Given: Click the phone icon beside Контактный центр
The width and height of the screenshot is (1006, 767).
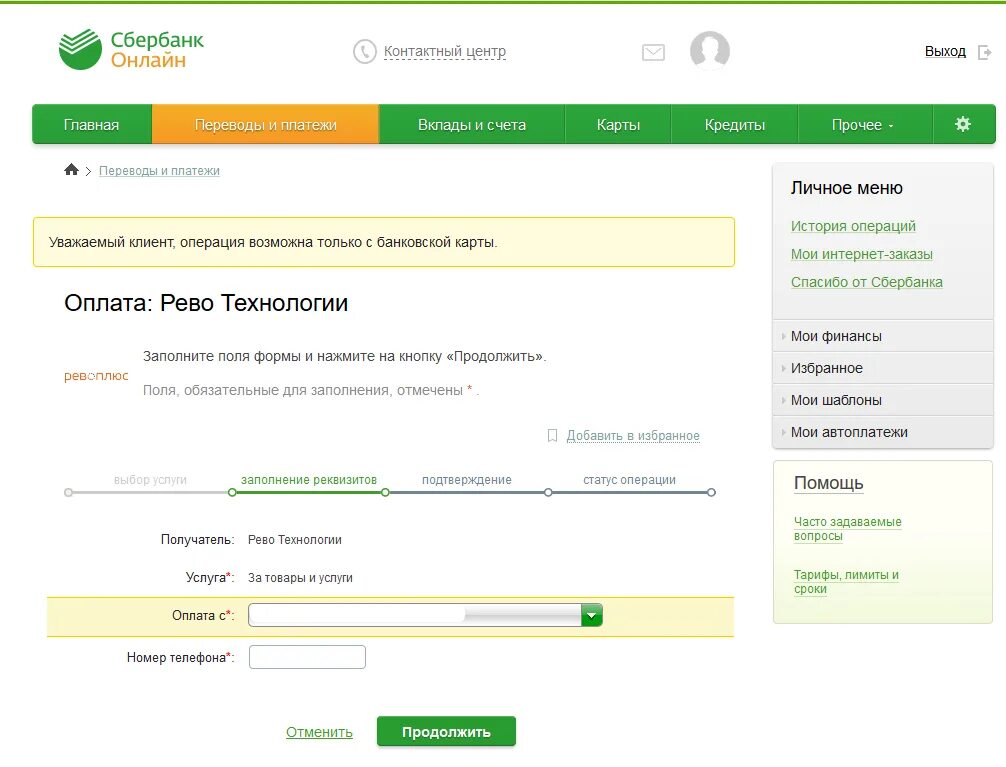Looking at the screenshot, I should [x=364, y=51].
